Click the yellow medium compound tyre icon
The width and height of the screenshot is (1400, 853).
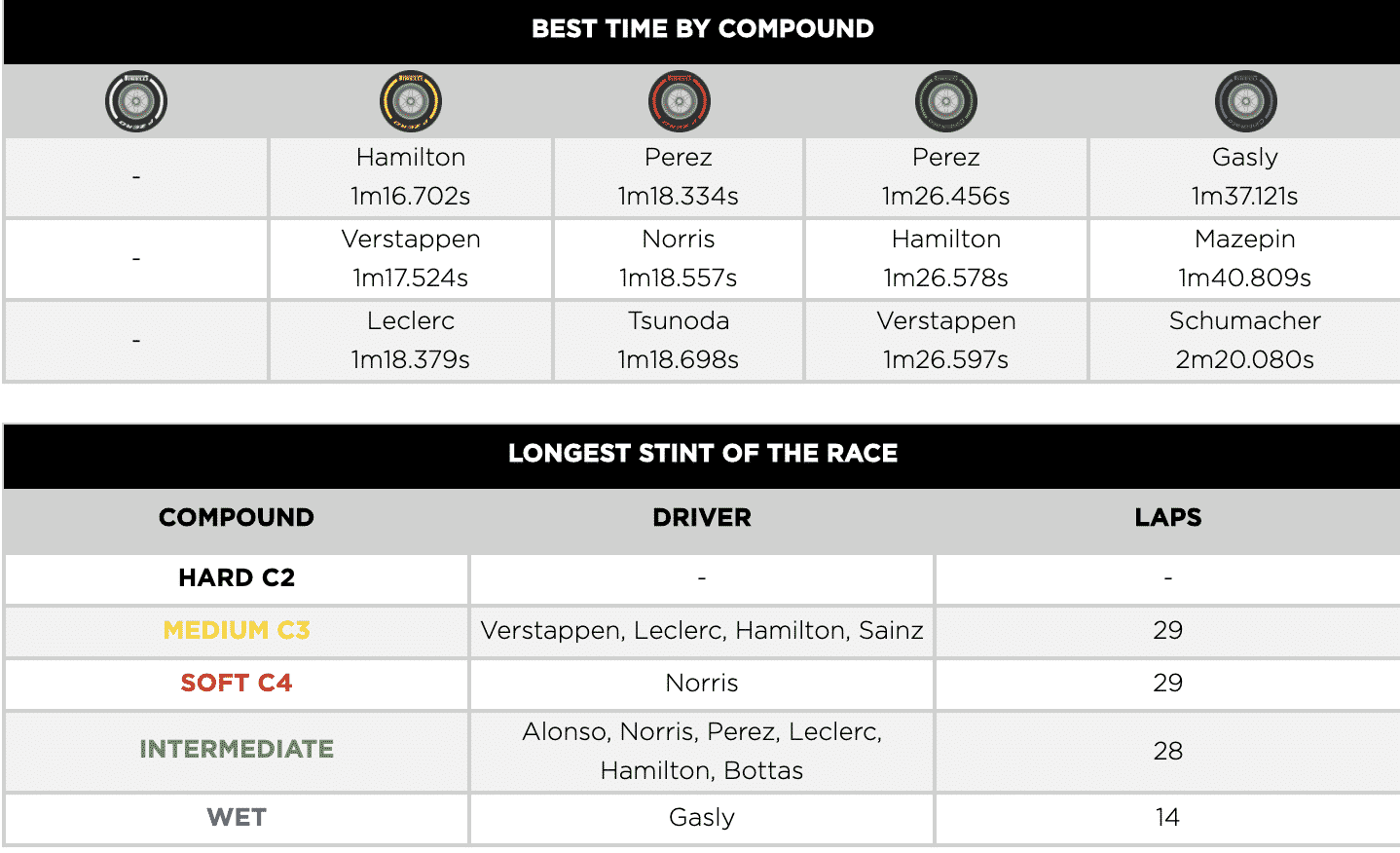point(411,101)
